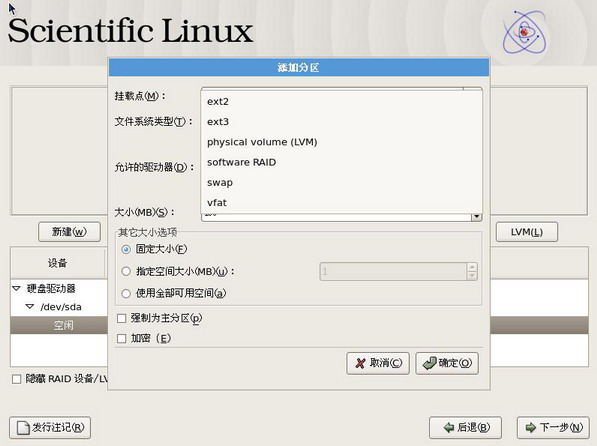Screen dimensions: 597x446
Task: Click the green forward arrow icon
Action: pyautogui.click(x=530, y=428)
